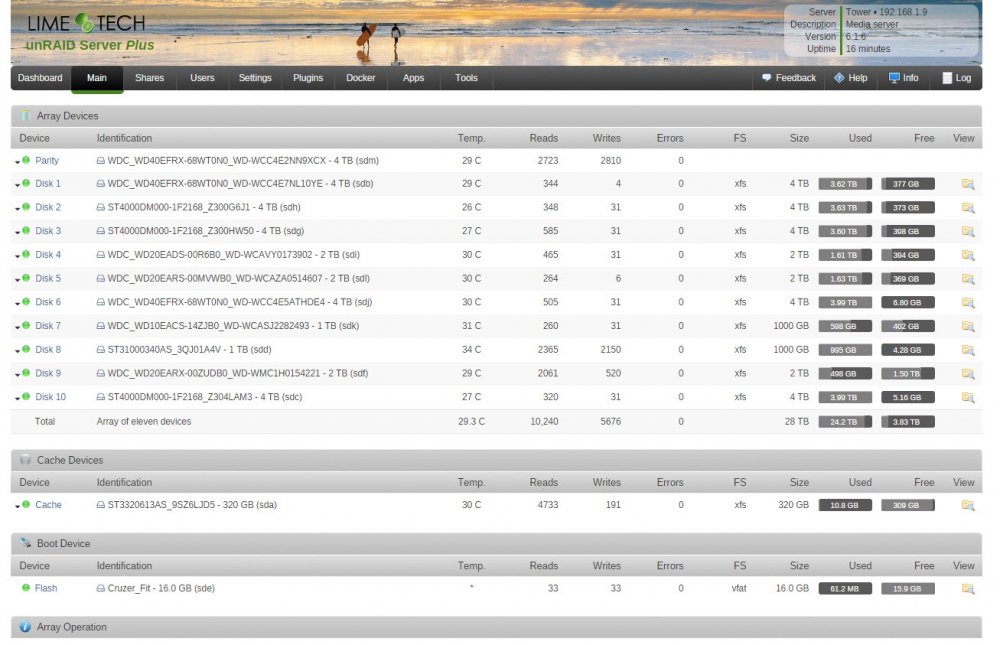Click the Array Operation section header
Image resolution: width=1000 pixels, height=645 pixels.
[496, 627]
